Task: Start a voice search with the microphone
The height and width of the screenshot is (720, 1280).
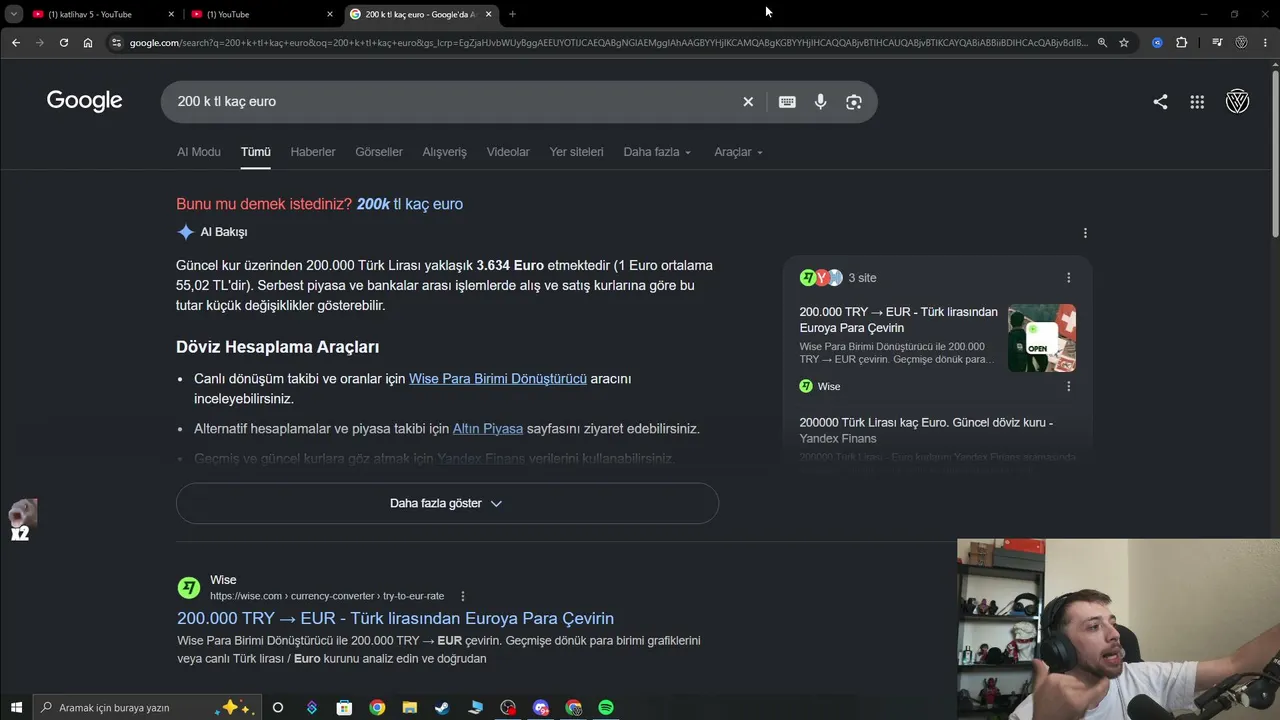Action: 820,102
